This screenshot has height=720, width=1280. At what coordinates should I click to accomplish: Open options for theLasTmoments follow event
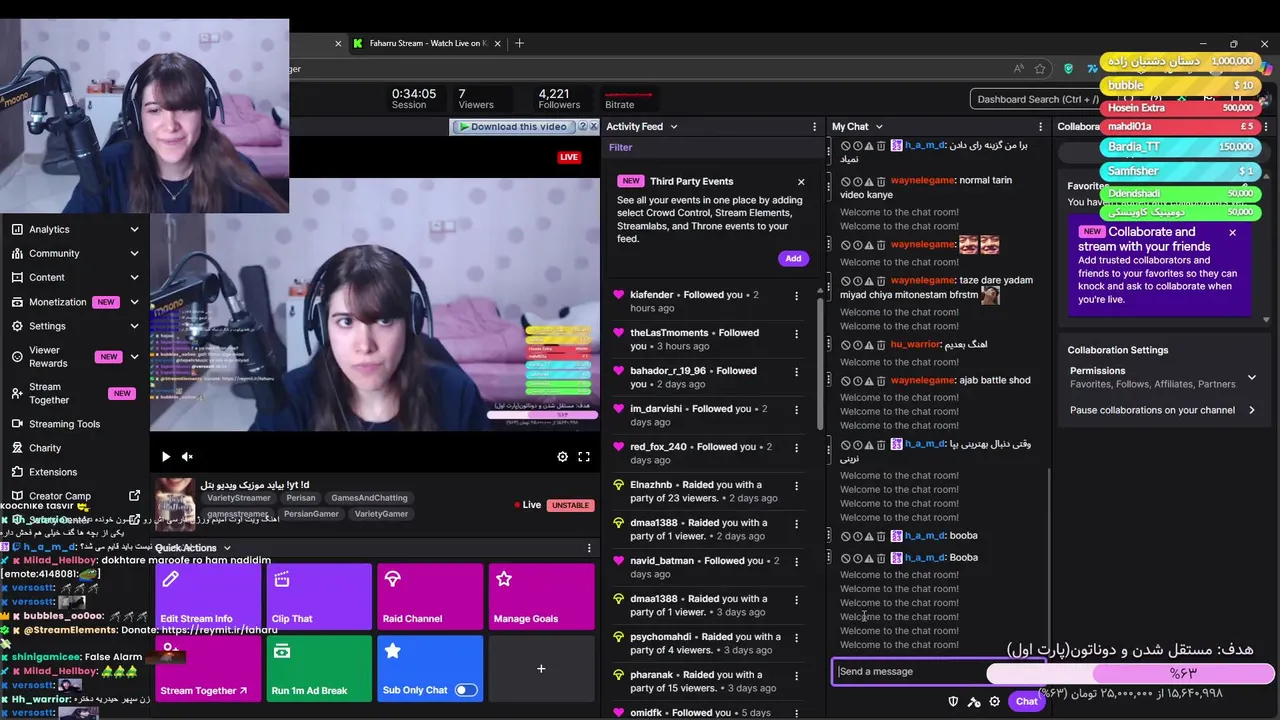tap(797, 334)
